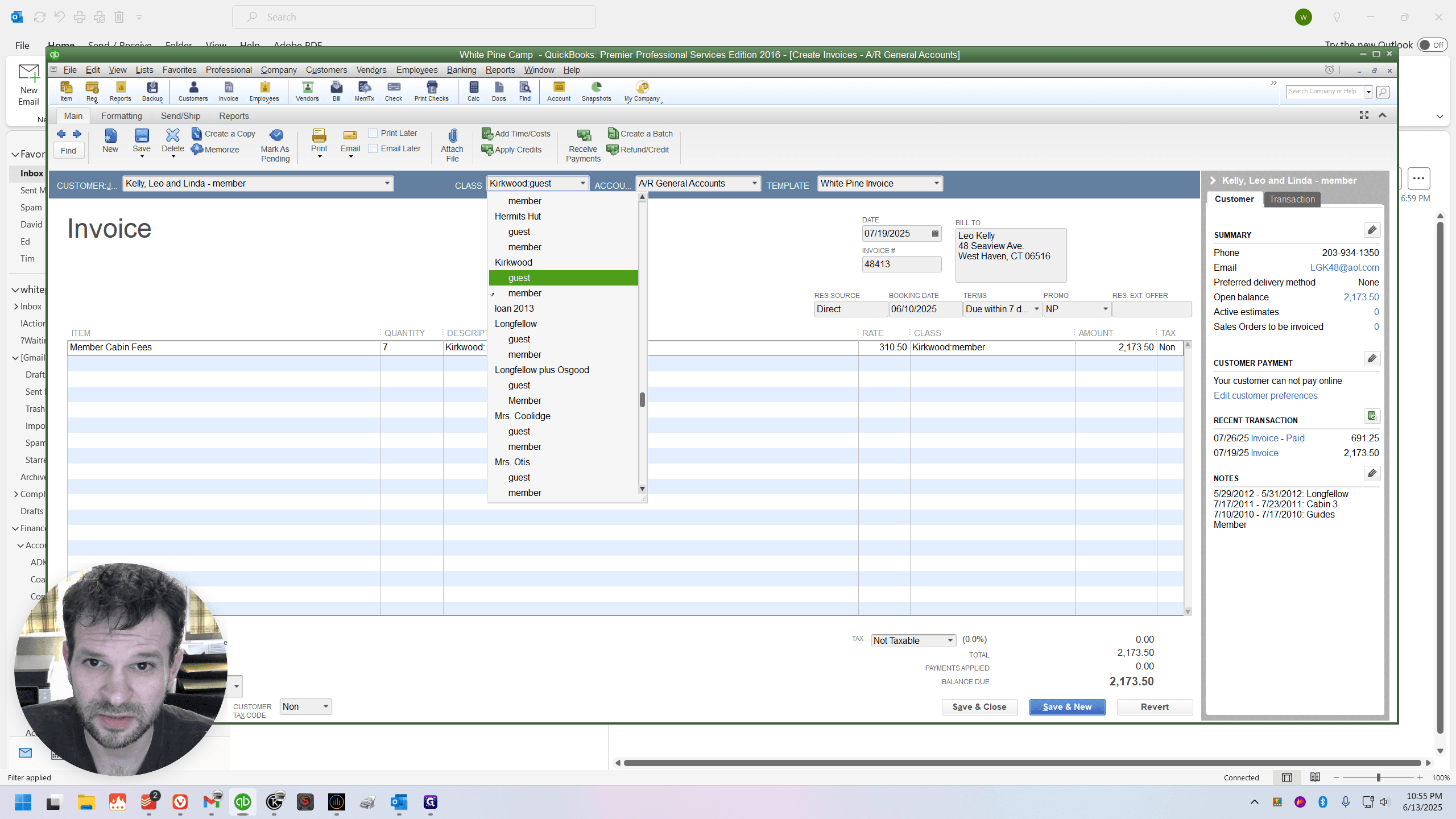Viewport: 1456px width, 819px height.
Task: Click the Apply Credits icon
Action: pyautogui.click(x=487, y=150)
